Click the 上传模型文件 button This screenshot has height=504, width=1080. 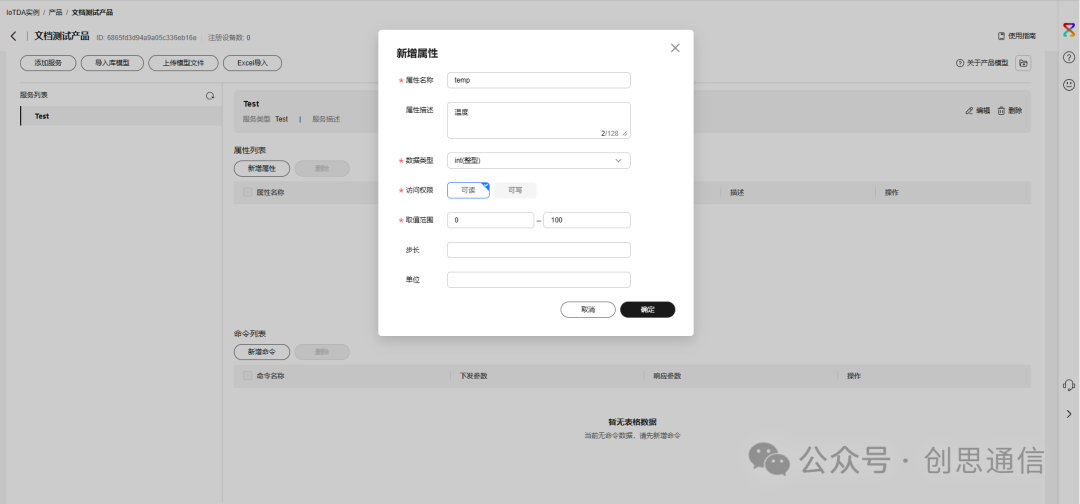[x=183, y=63]
